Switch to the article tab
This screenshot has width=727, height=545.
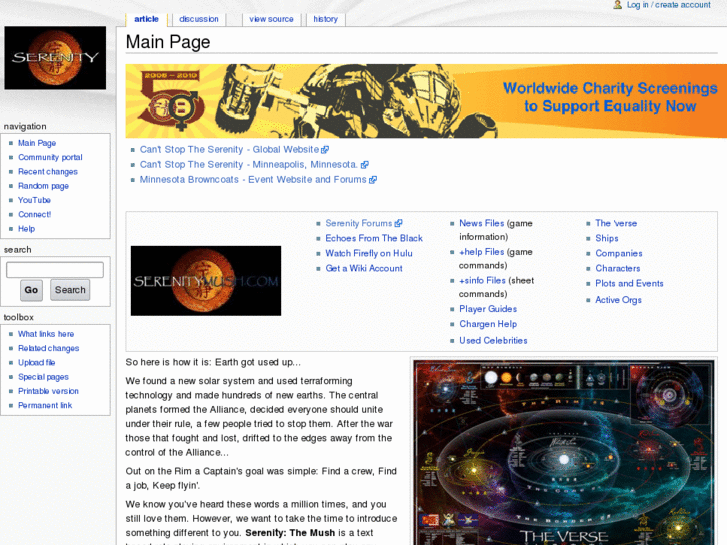[x=147, y=19]
